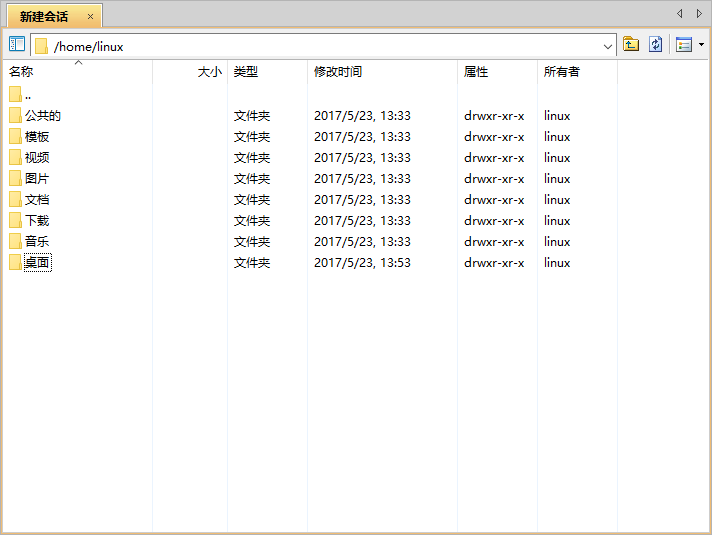Click 桌面's modified time 2017/5/23, 13:53
The height and width of the screenshot is (535, 712).
362,263
